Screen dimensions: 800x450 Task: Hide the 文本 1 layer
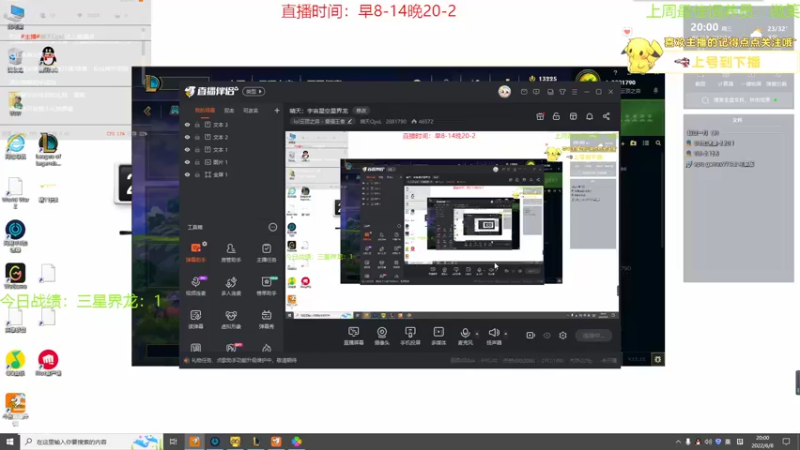187,149
